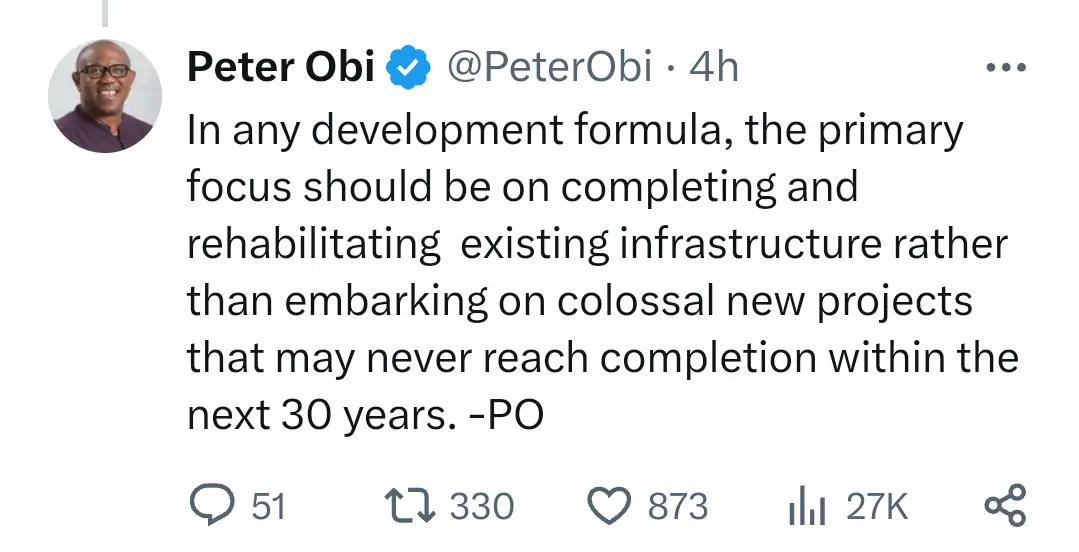Screen dimensions: 1079x552
Task: Open the view analytics bar chart icon
Action: pos(805,507)
